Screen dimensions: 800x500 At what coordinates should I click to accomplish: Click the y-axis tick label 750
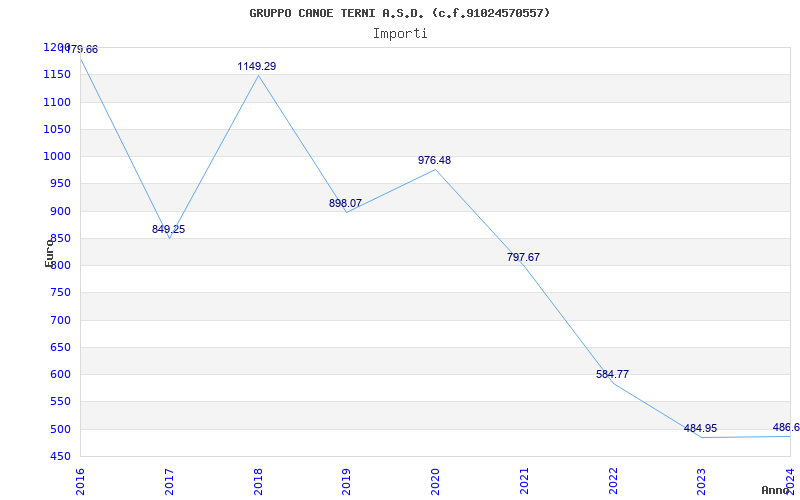[61, 293]
